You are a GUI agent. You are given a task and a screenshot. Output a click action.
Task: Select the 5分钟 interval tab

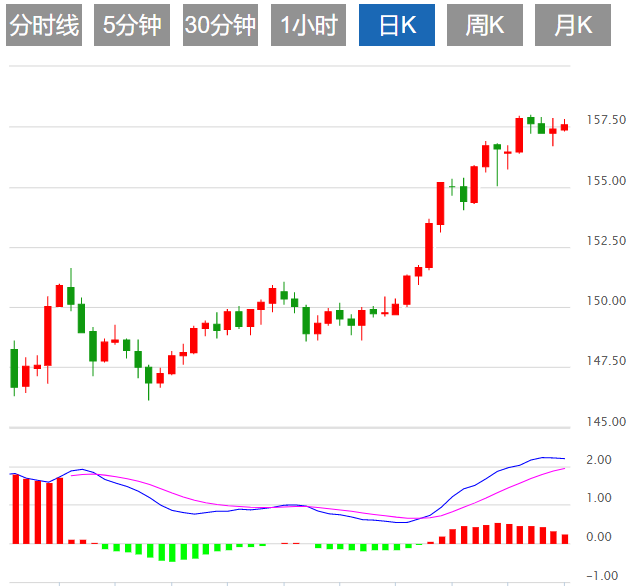pos(132,25)
